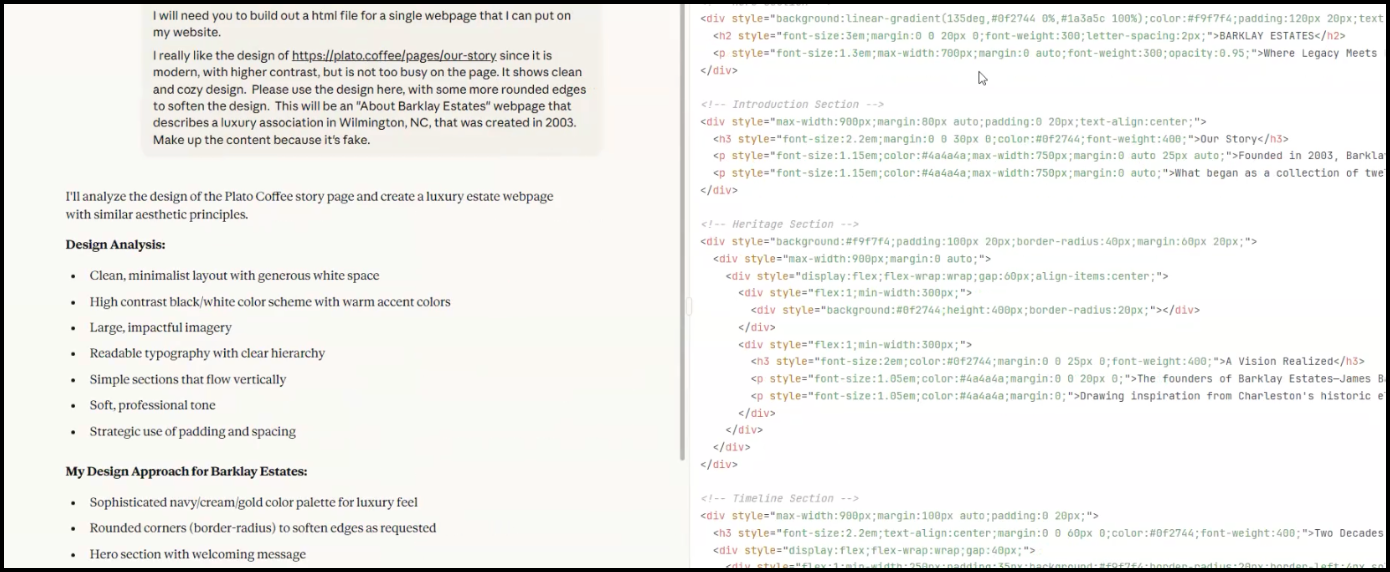Click the code line with 'linear-gradient(135deg,#0f2744'
The height and width of the screenshot is (572, 1390).
[1044, 19]
